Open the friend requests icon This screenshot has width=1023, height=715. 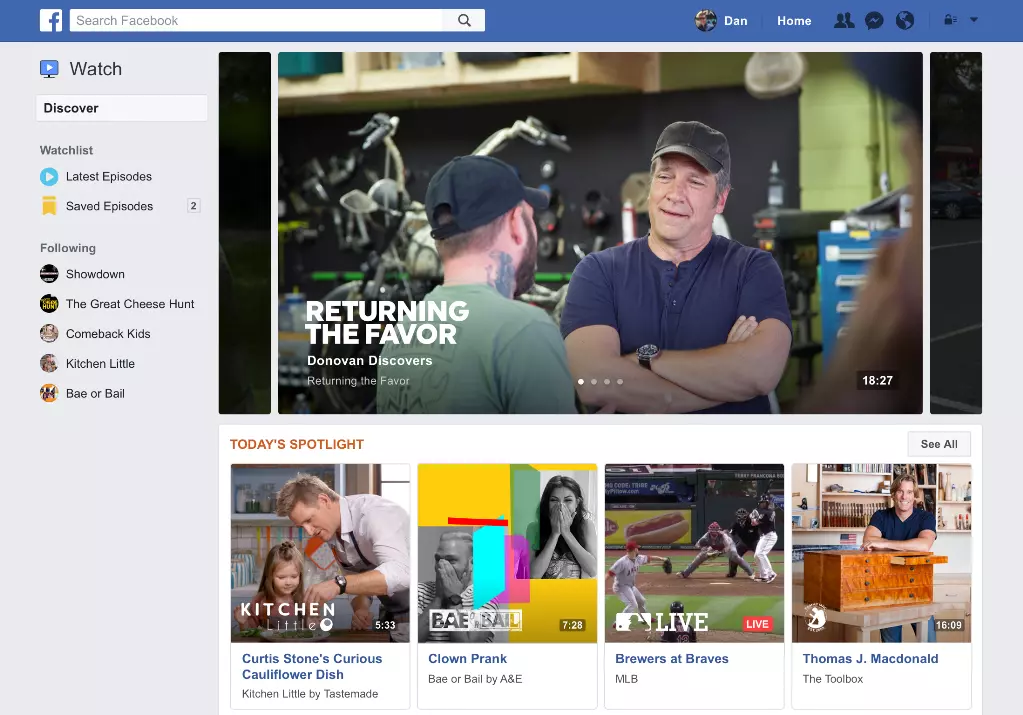coord(844,20)
